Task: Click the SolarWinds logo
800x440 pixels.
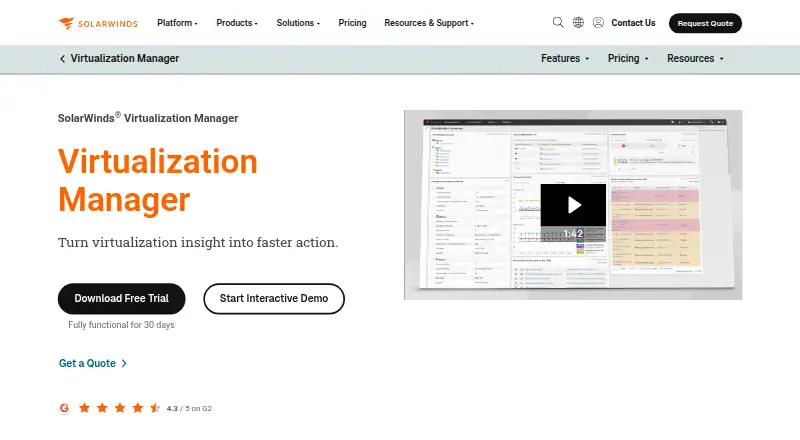Action: pos(98,23)
